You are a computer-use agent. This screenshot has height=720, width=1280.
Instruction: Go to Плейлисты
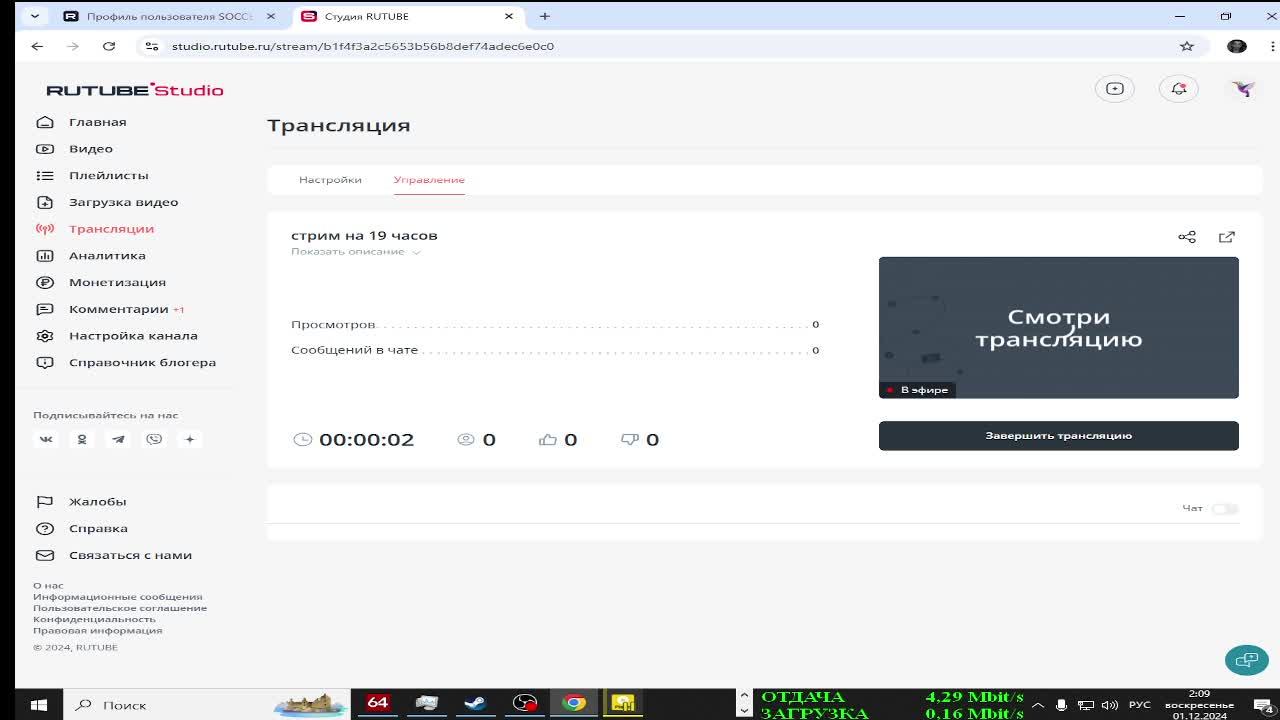[109, 175]
